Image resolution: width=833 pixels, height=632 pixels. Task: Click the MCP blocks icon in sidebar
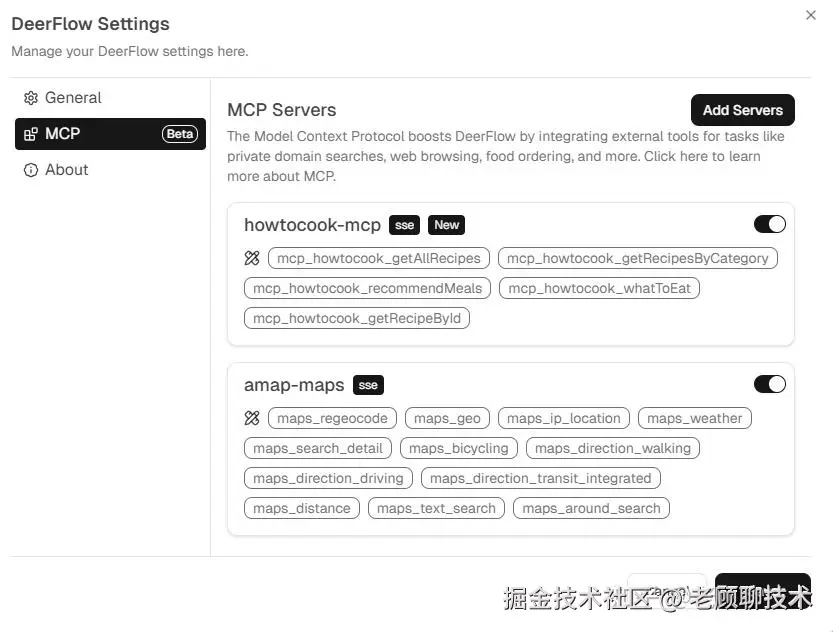[31, 134]
